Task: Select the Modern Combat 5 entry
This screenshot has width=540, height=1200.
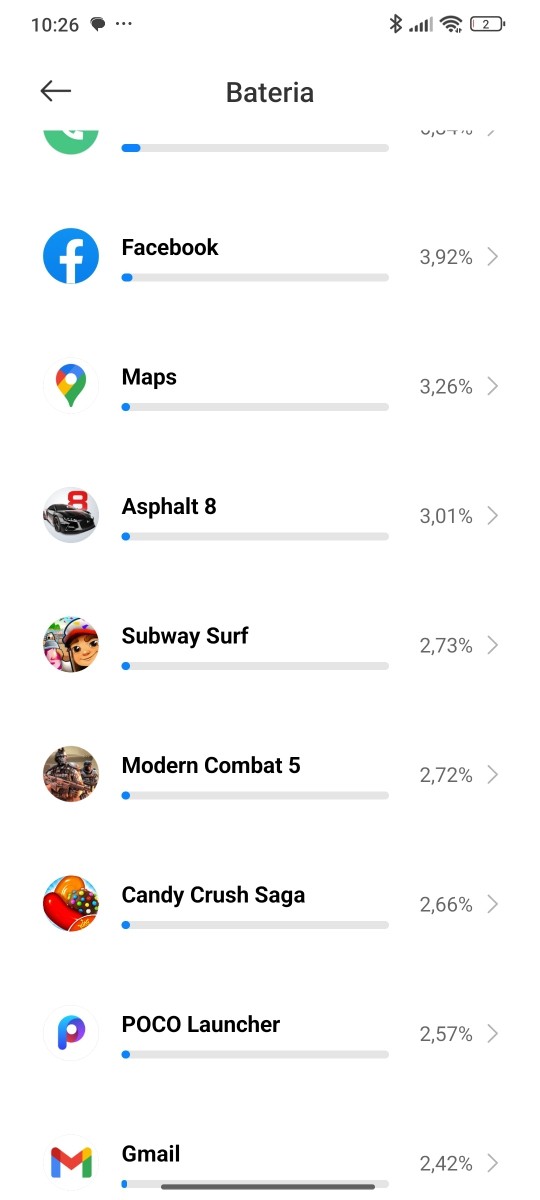Action: 270,774
